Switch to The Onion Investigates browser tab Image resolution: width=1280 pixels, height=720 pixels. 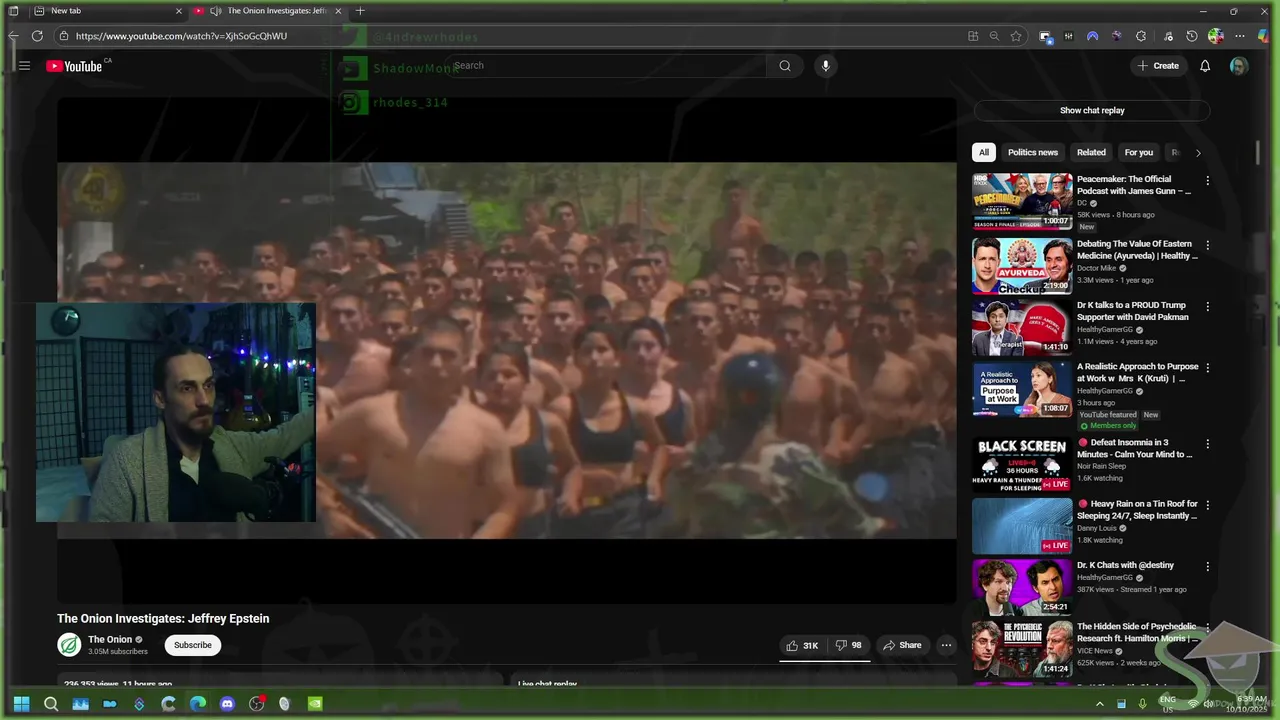point(267,11)
